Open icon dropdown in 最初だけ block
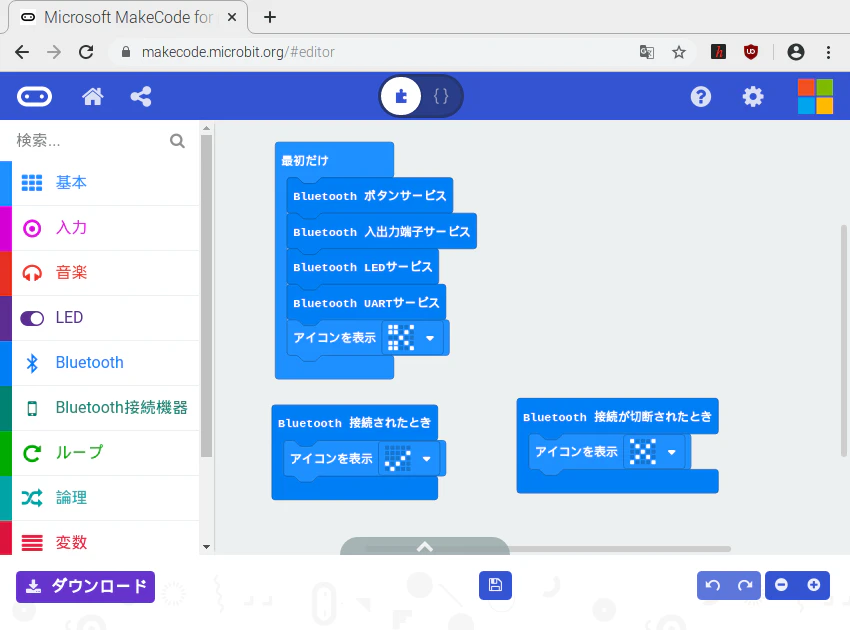850x630 pixels. click(430, 338)
